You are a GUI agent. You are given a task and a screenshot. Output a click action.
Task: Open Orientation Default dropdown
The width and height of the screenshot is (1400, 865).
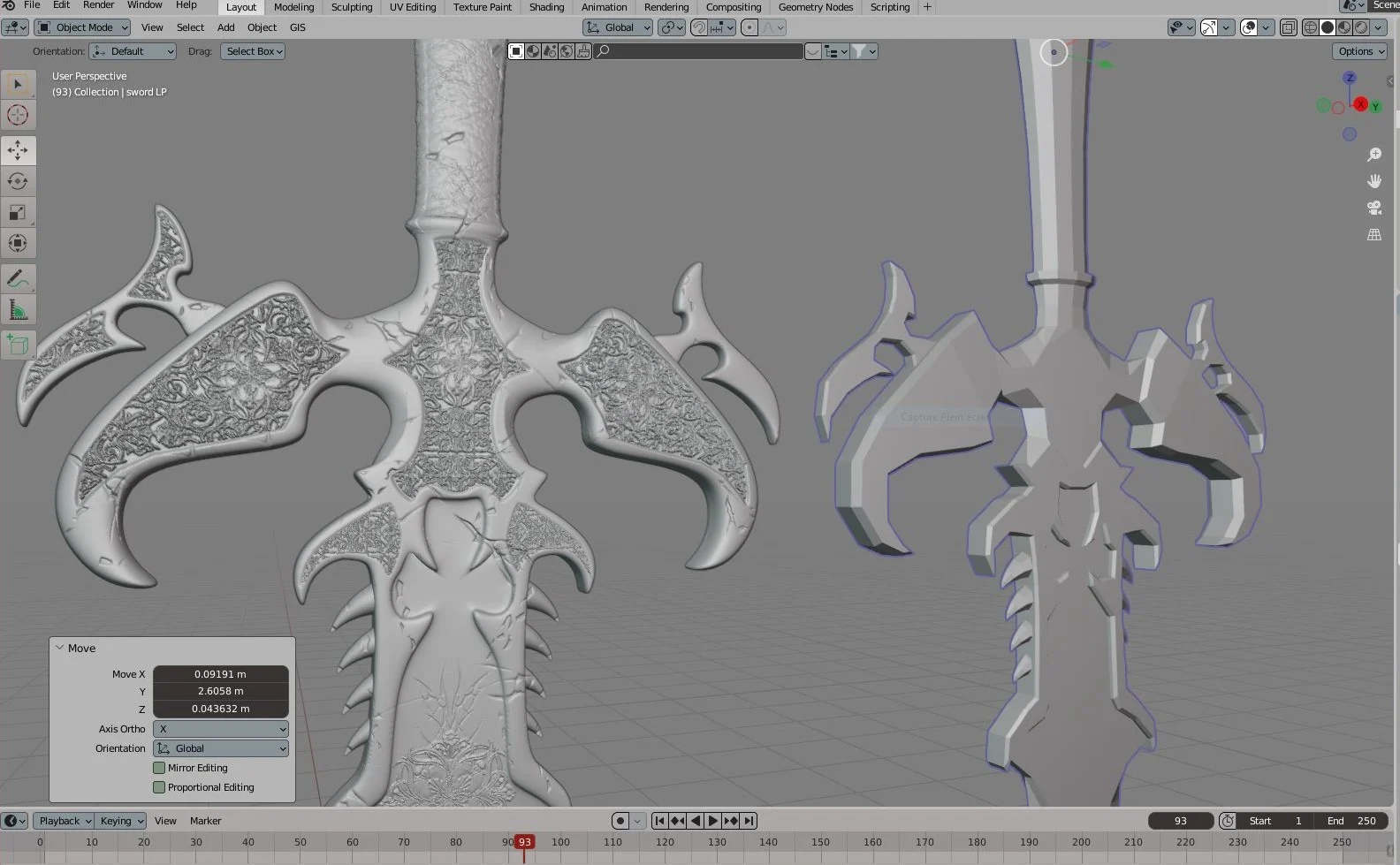click(133, 51)
